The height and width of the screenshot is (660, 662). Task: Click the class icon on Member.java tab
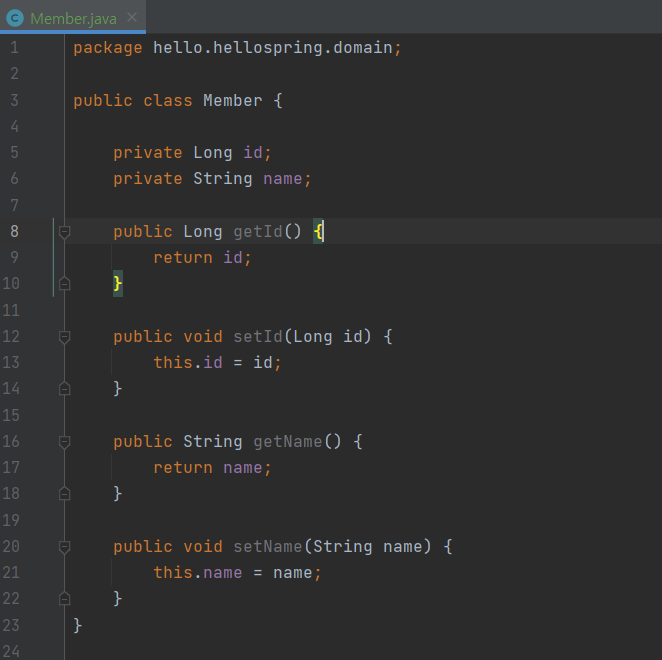[x=15, y=18]
